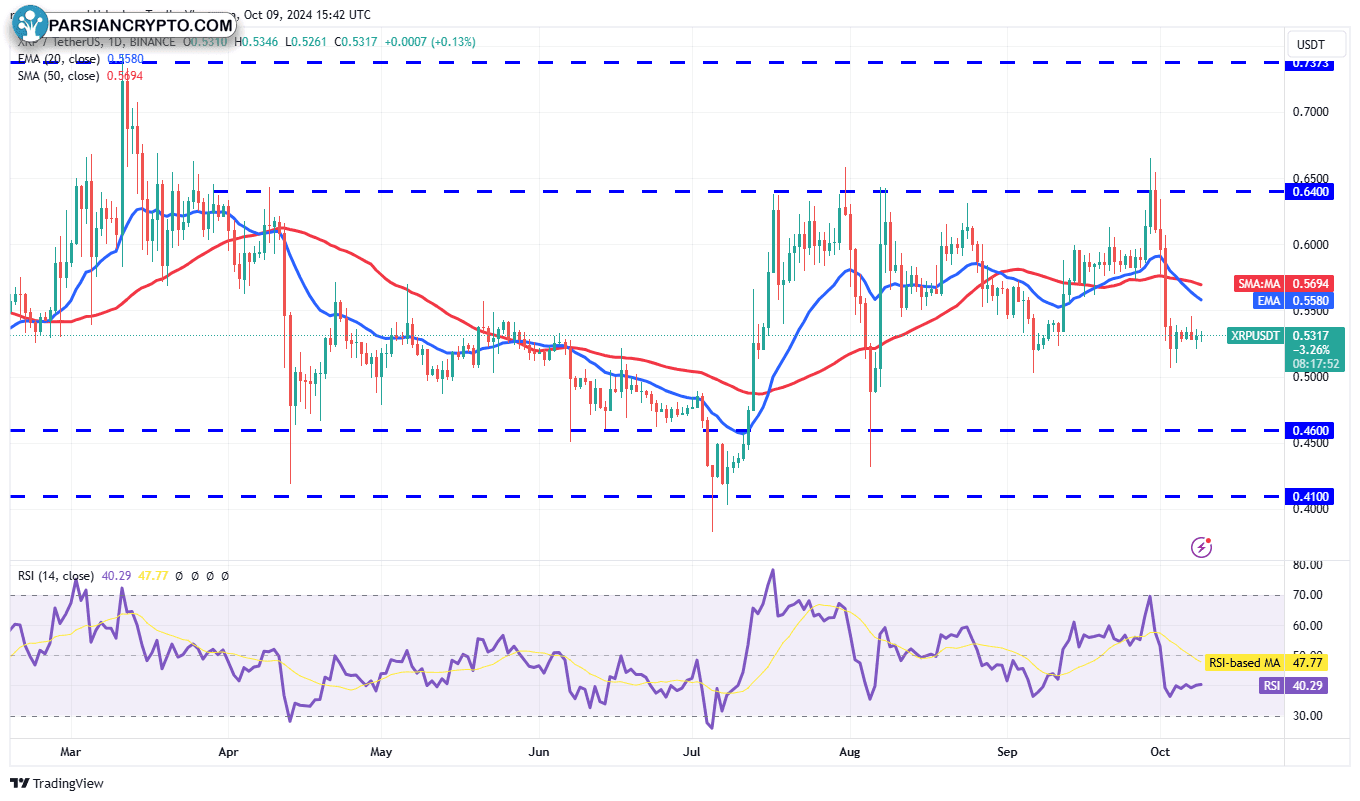The image size is (1360, 801).
Task: Click the Jun label on time axis
Action: click(x=540, y=750)
